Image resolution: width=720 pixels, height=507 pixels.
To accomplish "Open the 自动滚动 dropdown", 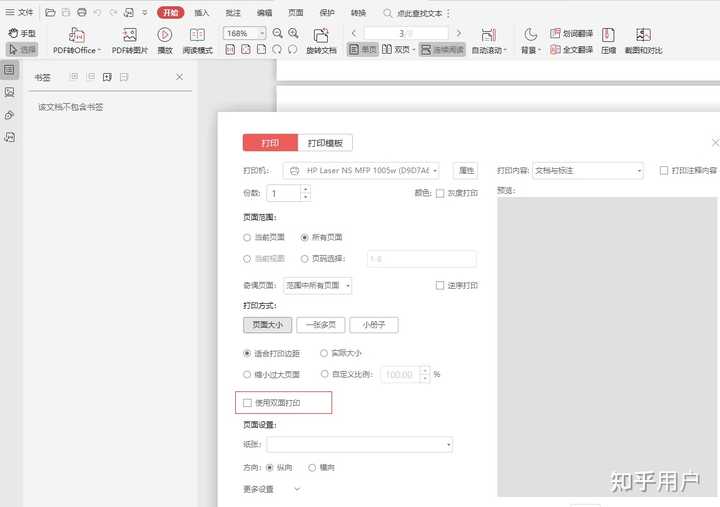I will coord(505,50).
